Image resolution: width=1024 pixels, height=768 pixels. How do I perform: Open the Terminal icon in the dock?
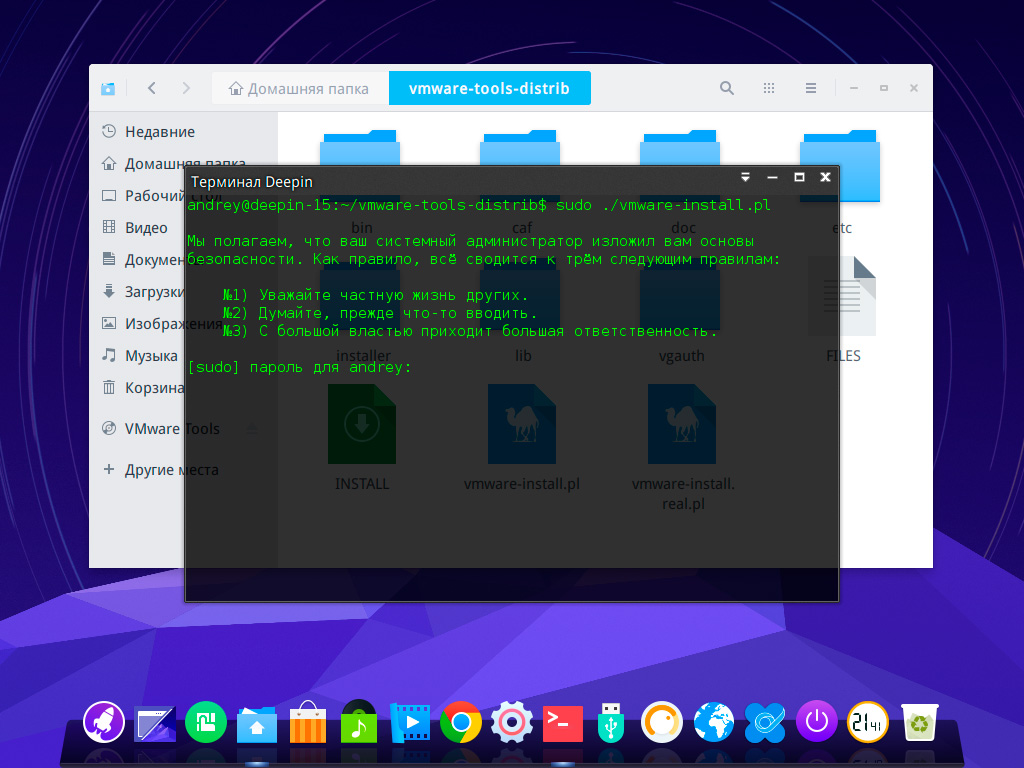point(562,721)
